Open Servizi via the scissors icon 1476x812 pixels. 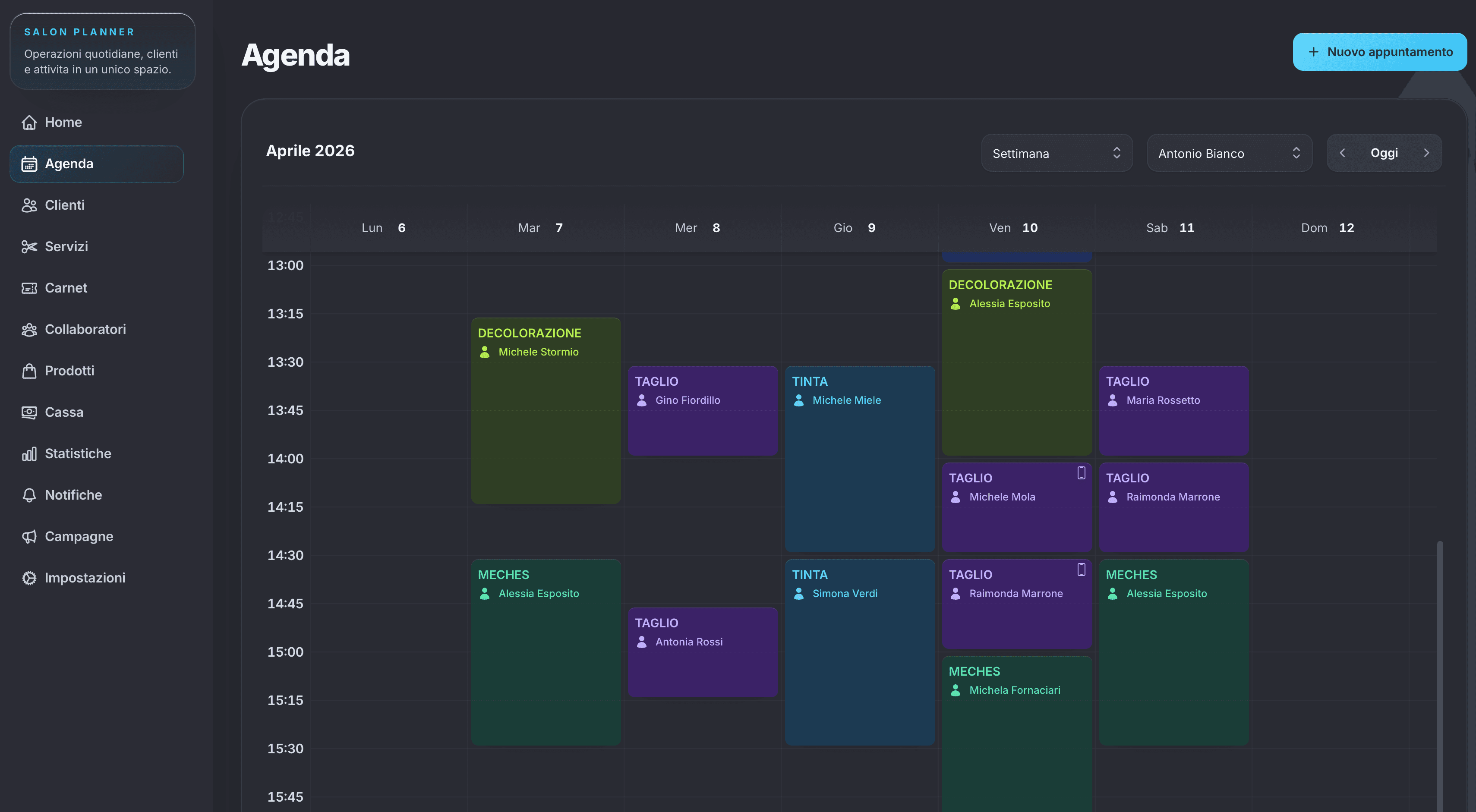(x=29, y=247)
